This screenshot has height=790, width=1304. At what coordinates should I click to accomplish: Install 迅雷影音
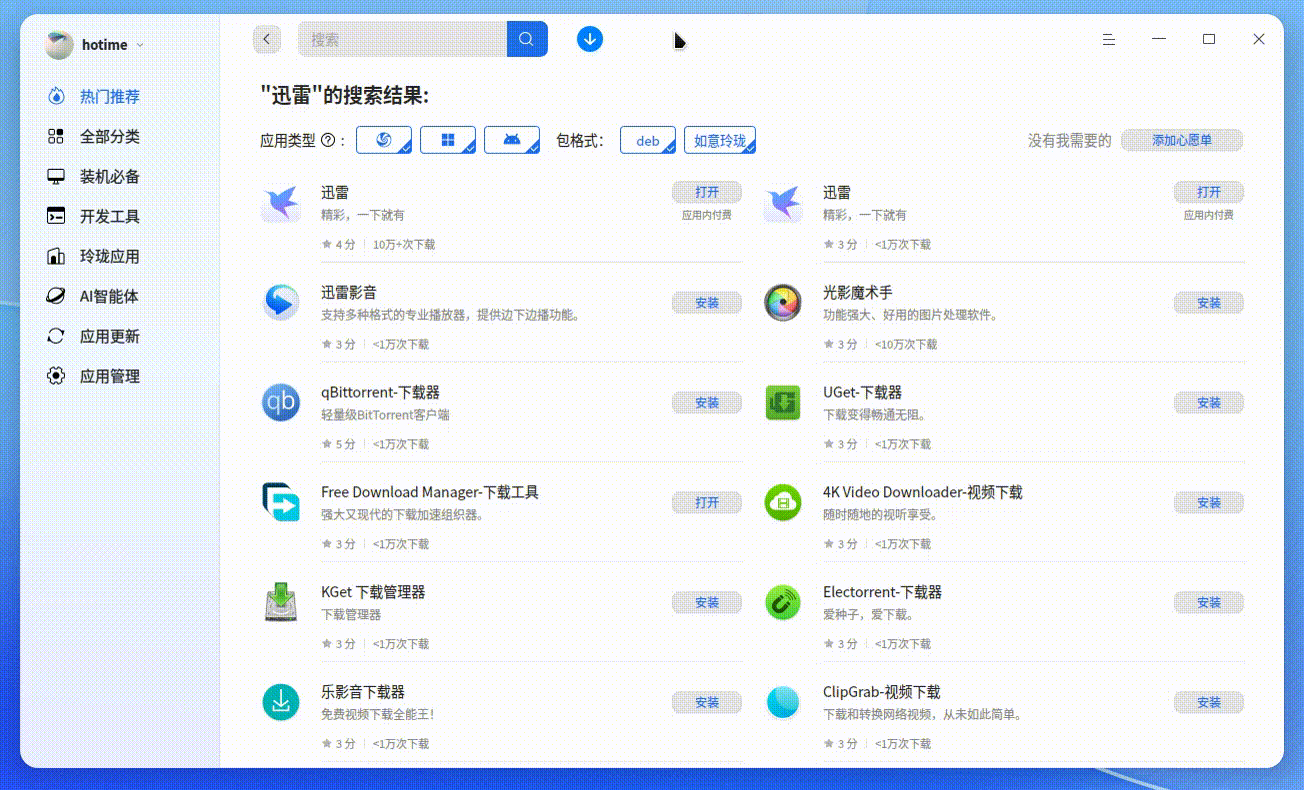coord(707,302)
